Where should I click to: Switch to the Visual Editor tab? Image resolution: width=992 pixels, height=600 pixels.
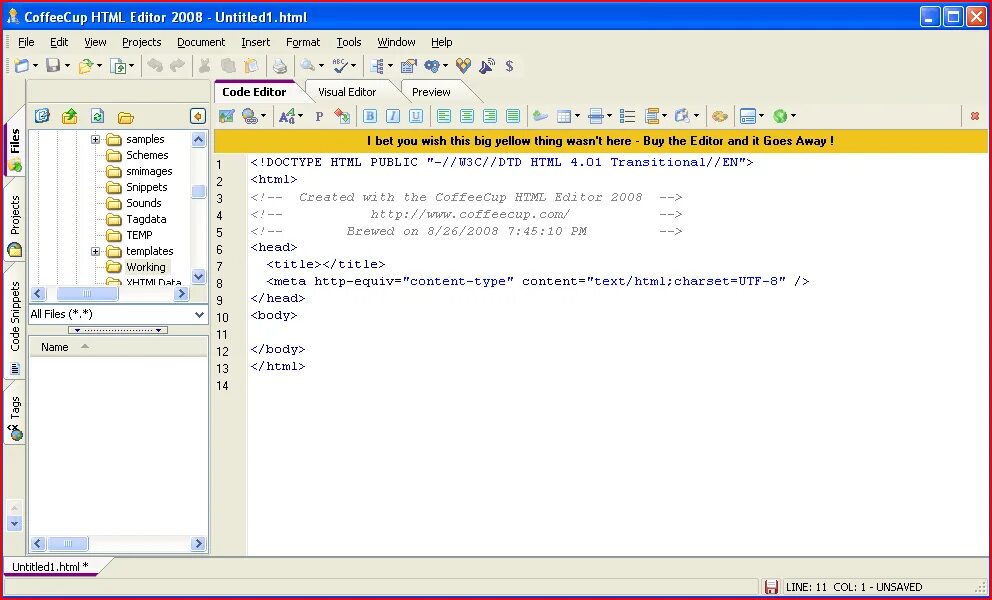[347, 92]
